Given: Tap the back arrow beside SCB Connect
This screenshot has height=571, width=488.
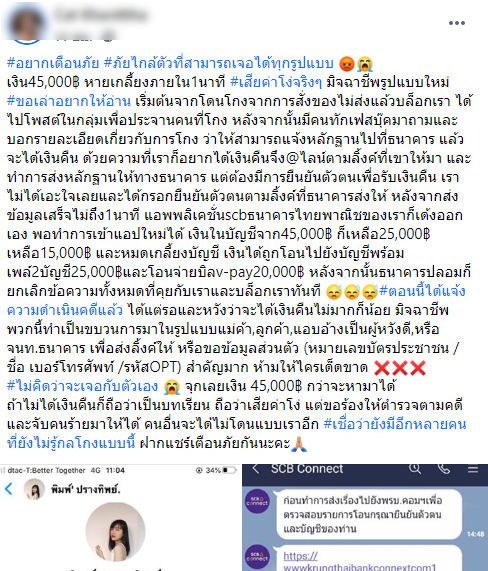Looking at the screenshot, I should click(256, 469).
